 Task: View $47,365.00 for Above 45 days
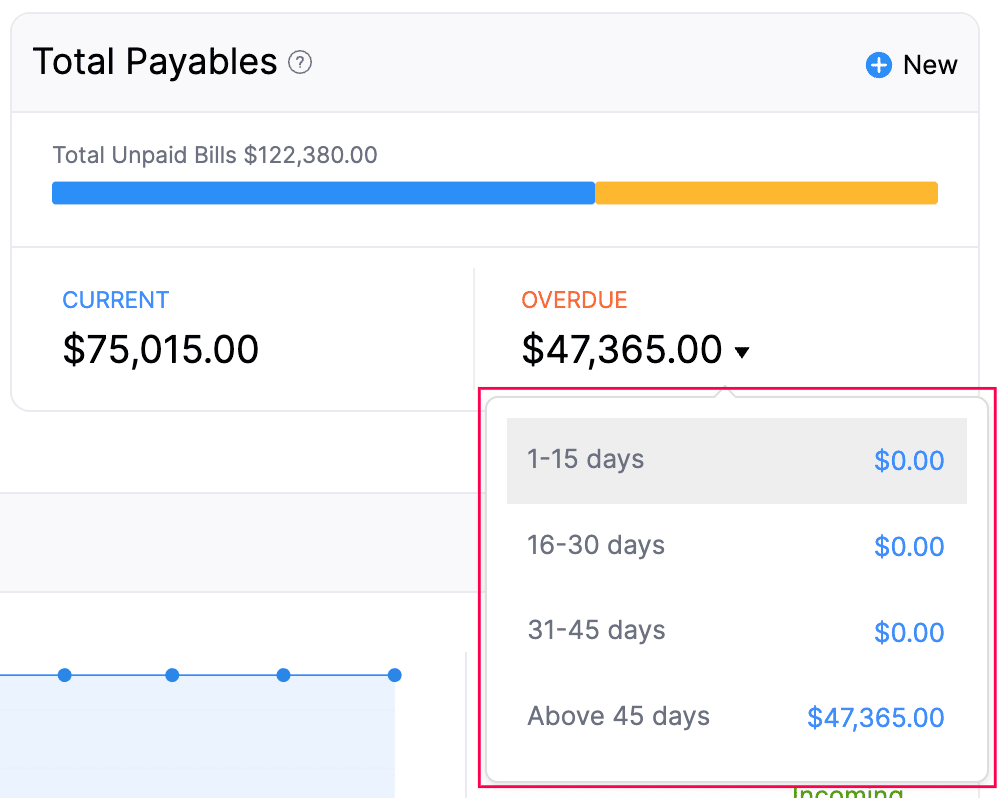pyautogui.click(x=875, y=717)
